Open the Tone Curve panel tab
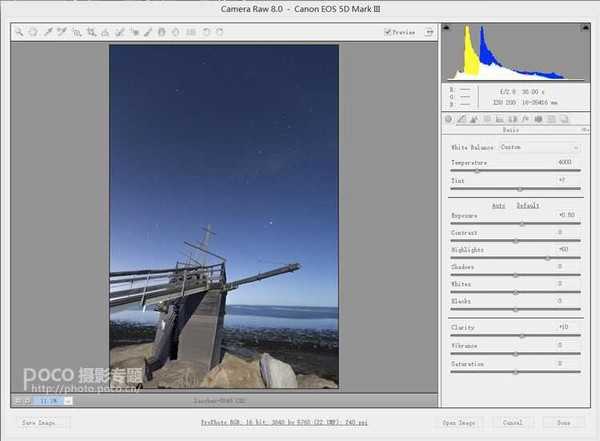This screenshot has height=441, width=600. pos(461,120)
